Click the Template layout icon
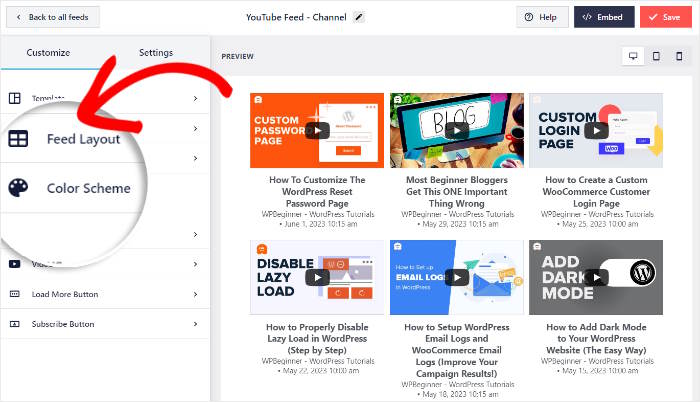 tap(15, 98)
